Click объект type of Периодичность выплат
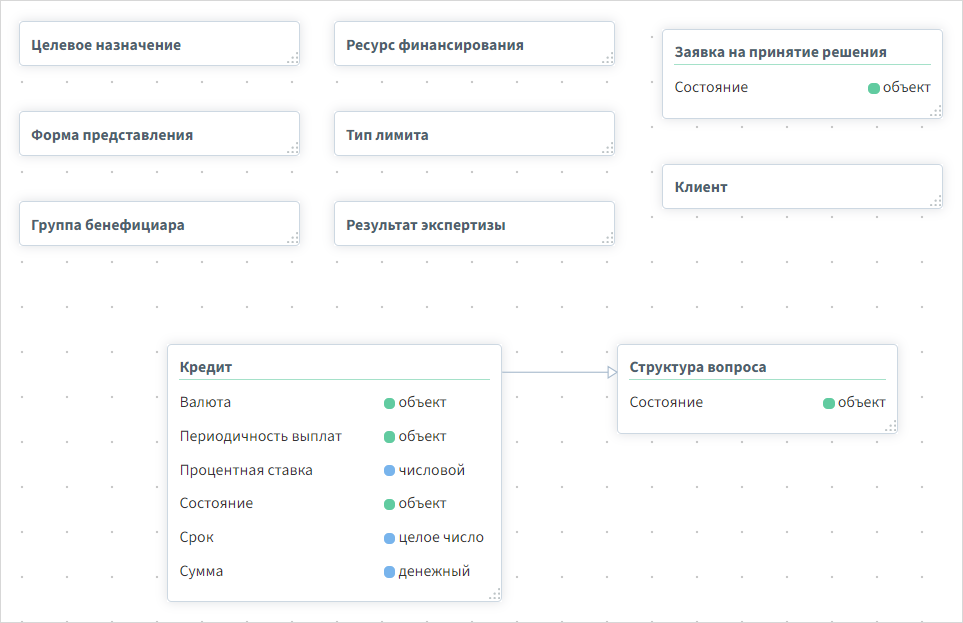This screenshot has height=623, width=963. tap(422, 436)
